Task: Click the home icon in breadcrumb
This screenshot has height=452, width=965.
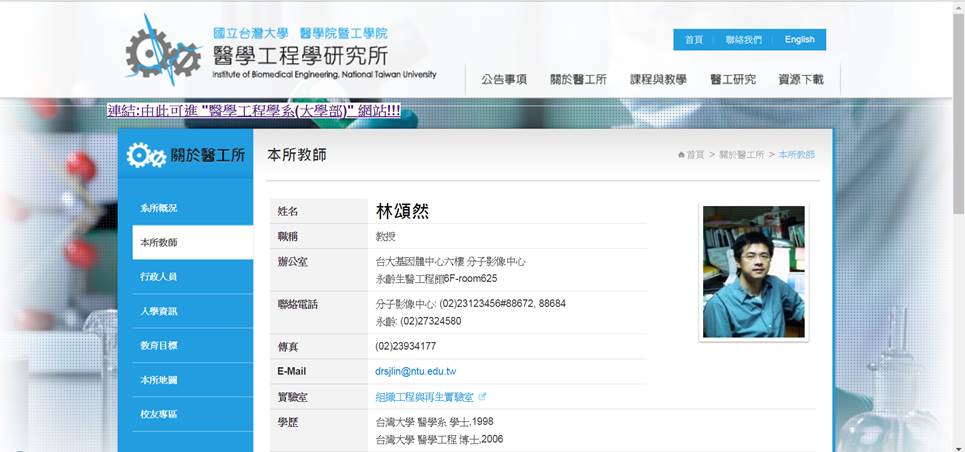Action: (x=681, y=155)
